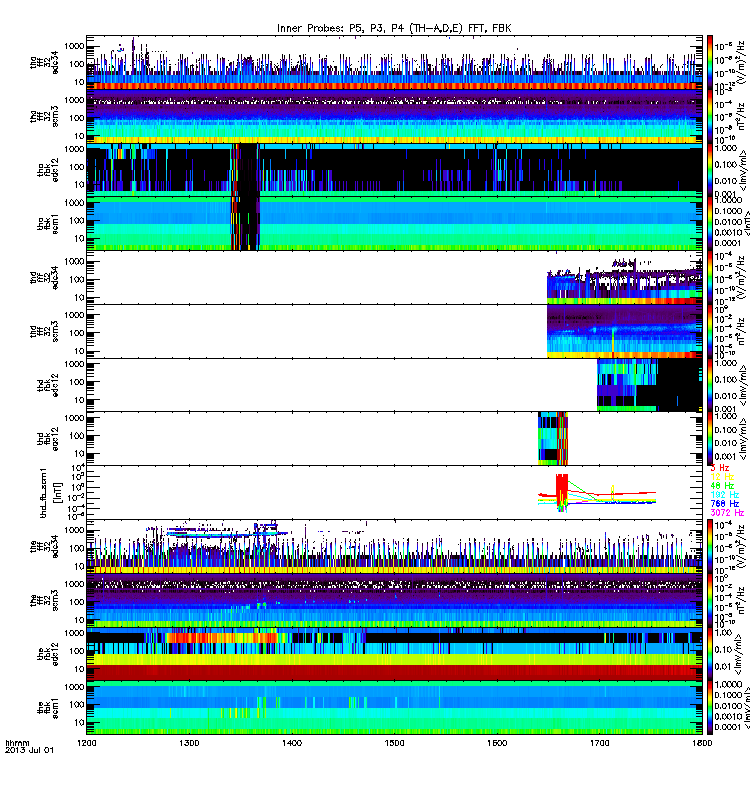Click the 1700 time axis label
This screenshot has height=800, width=750.
click(599, 743)
